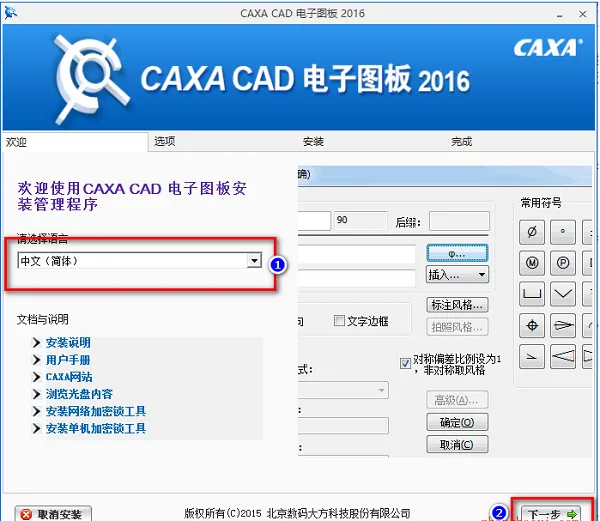Click the circled M symbol button
Image resolution: width=600 pixels, height=521 pixels.
click(532, 263)
